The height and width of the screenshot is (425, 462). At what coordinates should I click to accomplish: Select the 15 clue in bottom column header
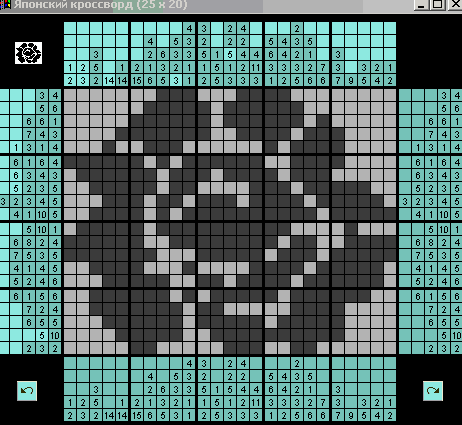137,416
